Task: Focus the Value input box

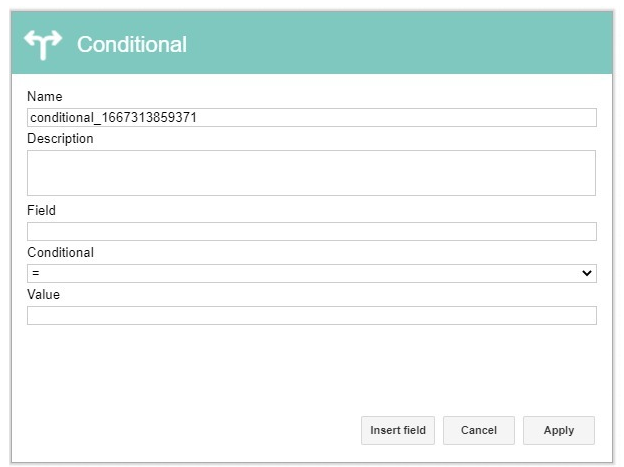Action: click(312, 315)
